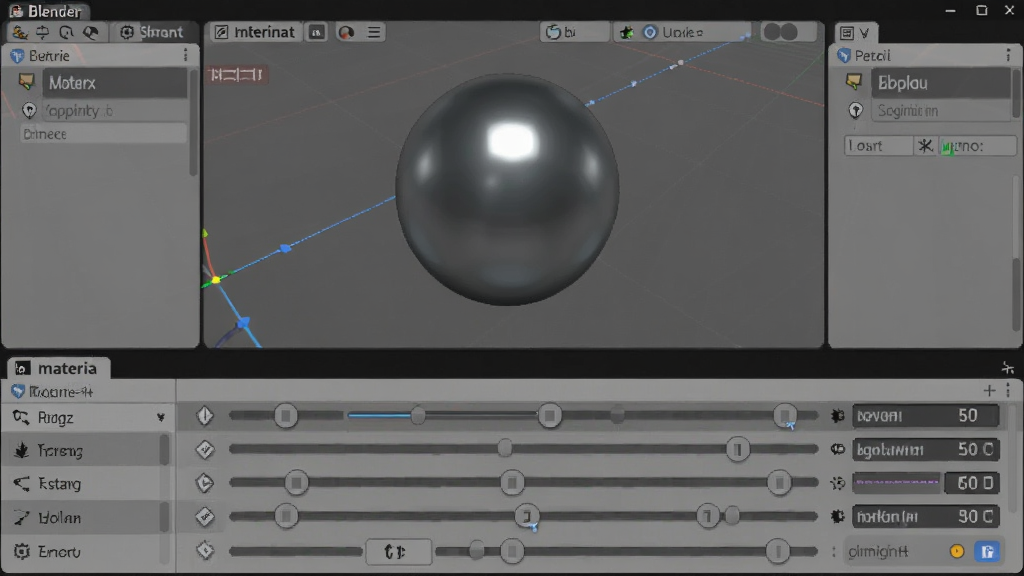Click the shield icon next to Bertrie
1024x576 pixels.
coord(18,56)
